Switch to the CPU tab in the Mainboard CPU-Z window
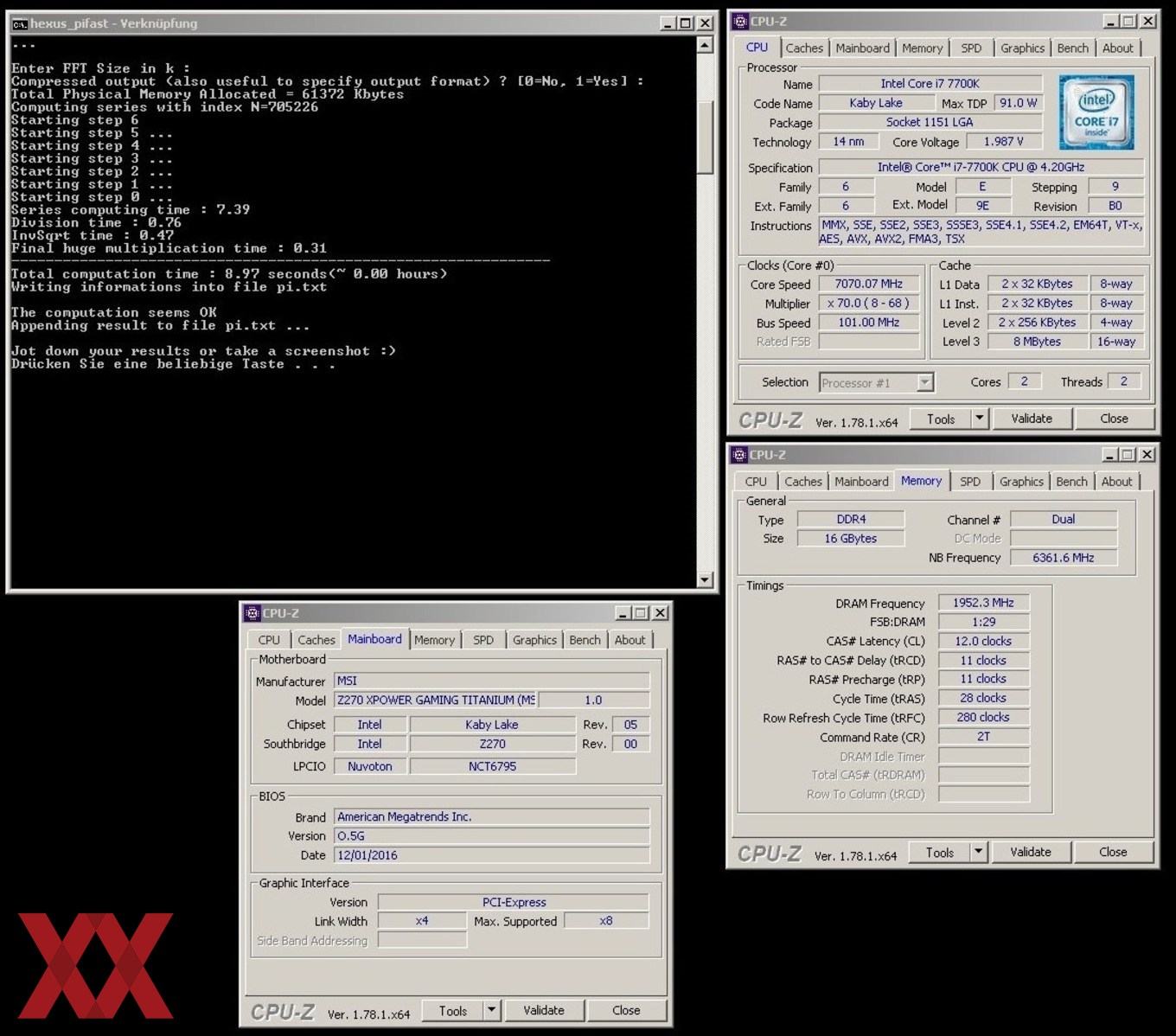Image resolution: width=1176 pixels, height=1036 pixels. click(269, 640)
